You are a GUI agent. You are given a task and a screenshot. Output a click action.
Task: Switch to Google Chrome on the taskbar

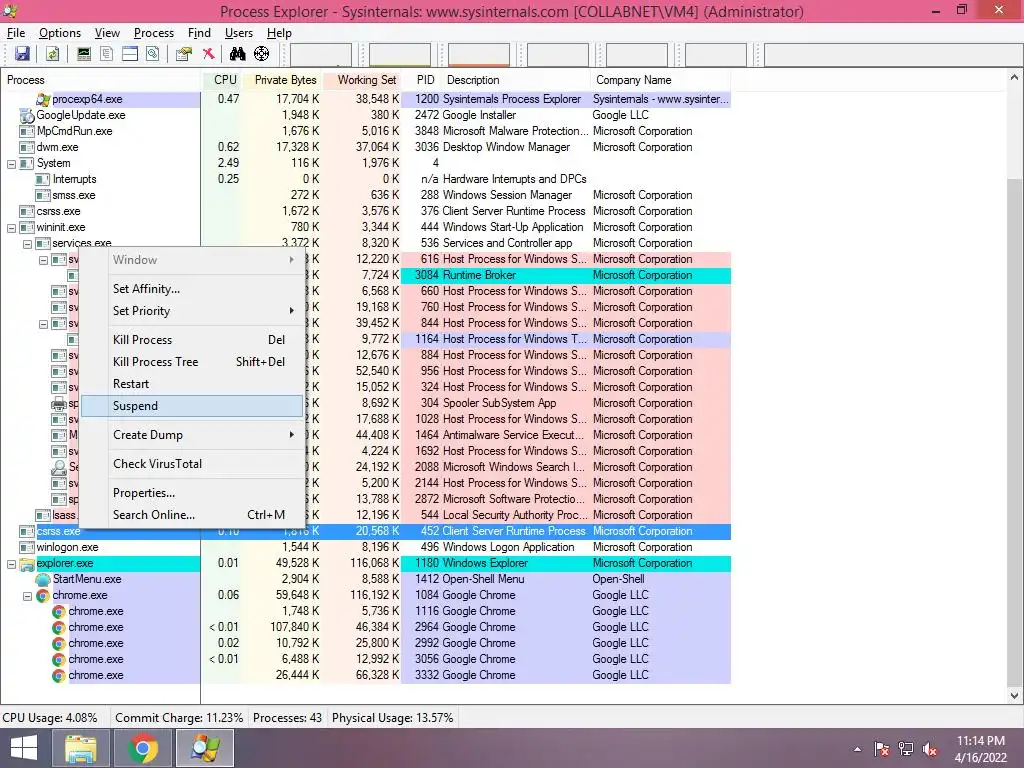tap(143, 748)
